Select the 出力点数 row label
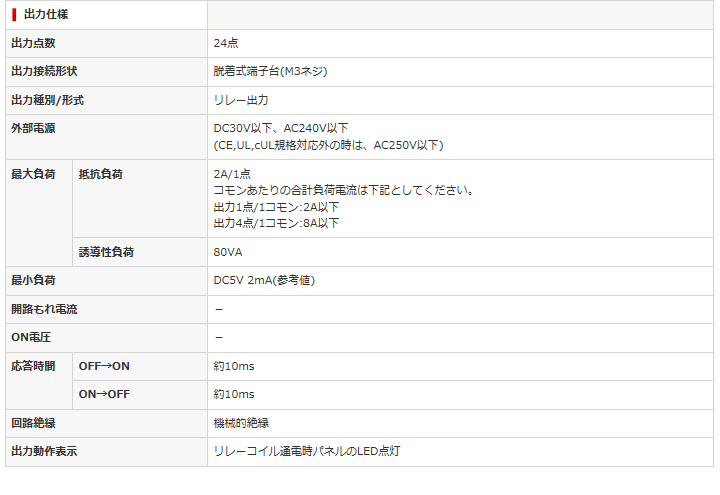This screenshot has height=495, width=720. [x=33, y=43]
